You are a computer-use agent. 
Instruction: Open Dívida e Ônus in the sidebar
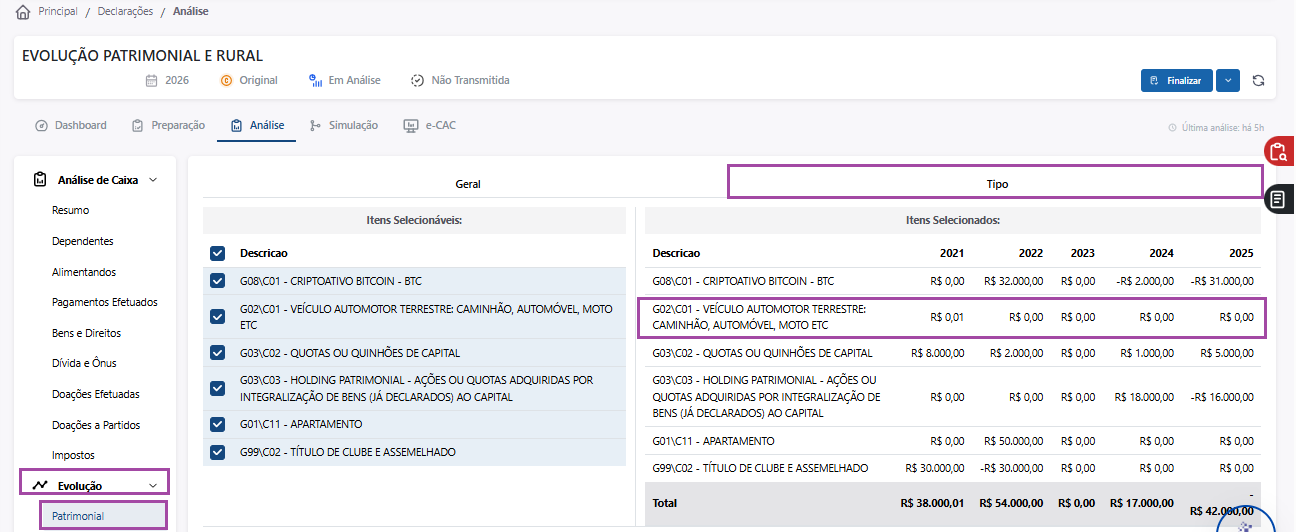(x=84, y=363)
